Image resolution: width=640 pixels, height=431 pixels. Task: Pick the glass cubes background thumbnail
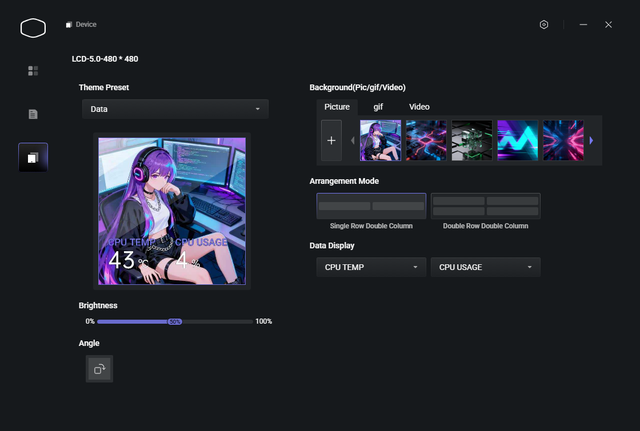(x=472, y=141)
